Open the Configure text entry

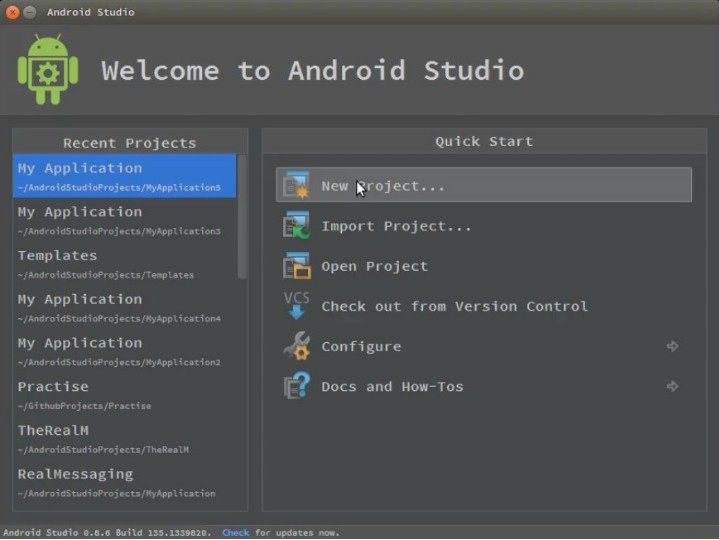click(361, 347)
